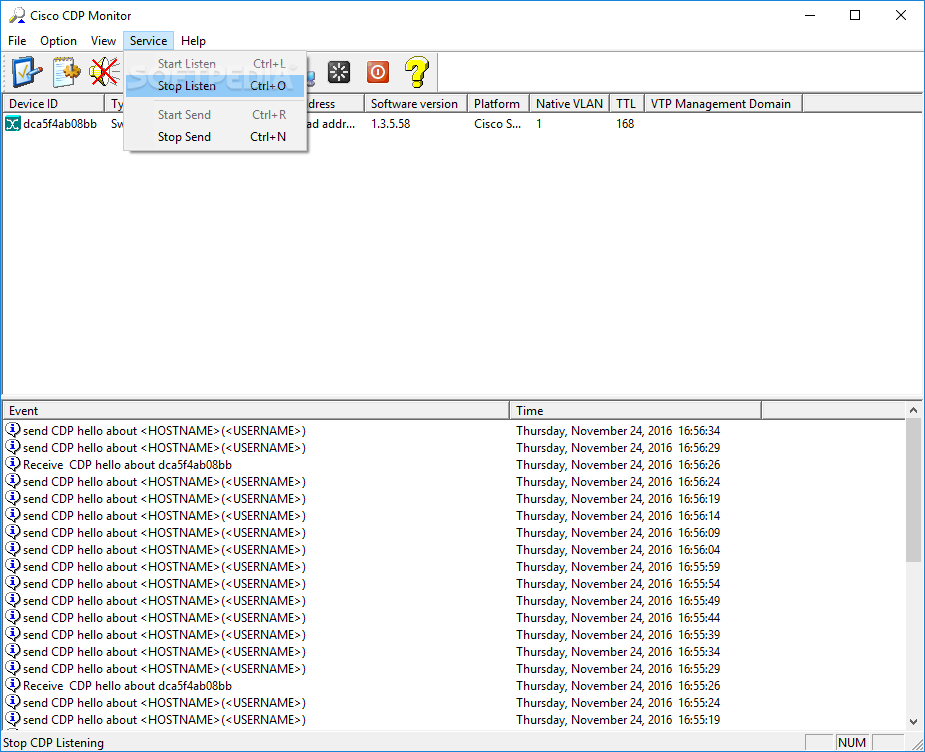Viewport: 925px width, 752px height.
Task: Sort by VTP Management Domain column header
Action: pos(723,104)
